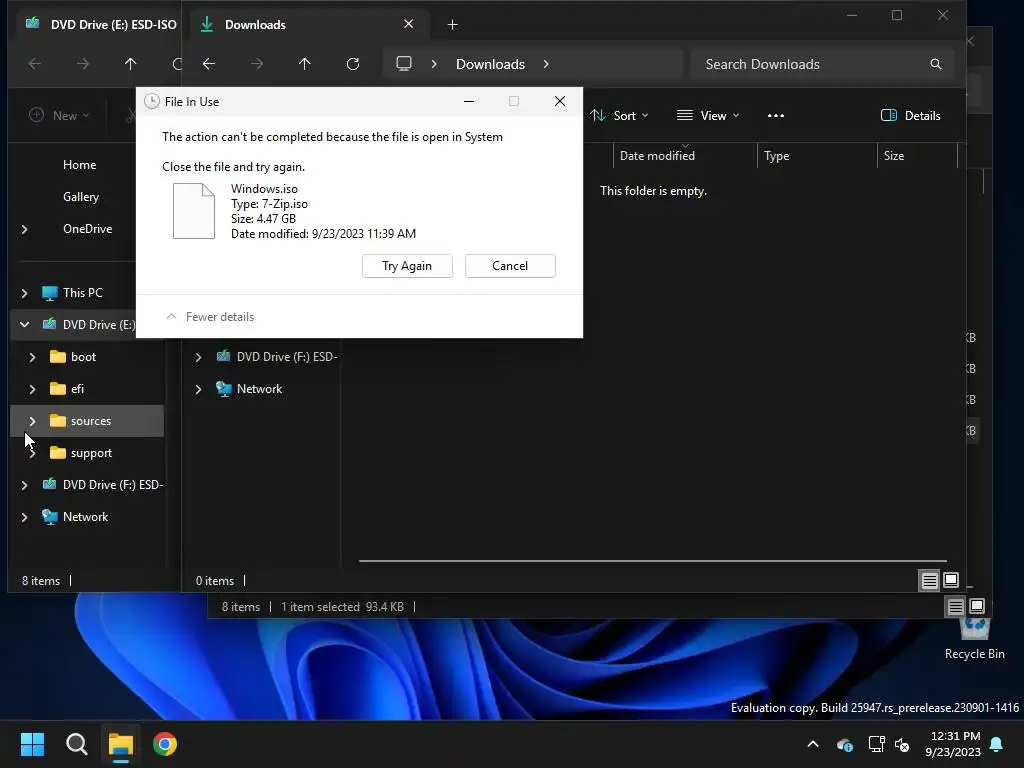Open the clock and date flyout

953,744
